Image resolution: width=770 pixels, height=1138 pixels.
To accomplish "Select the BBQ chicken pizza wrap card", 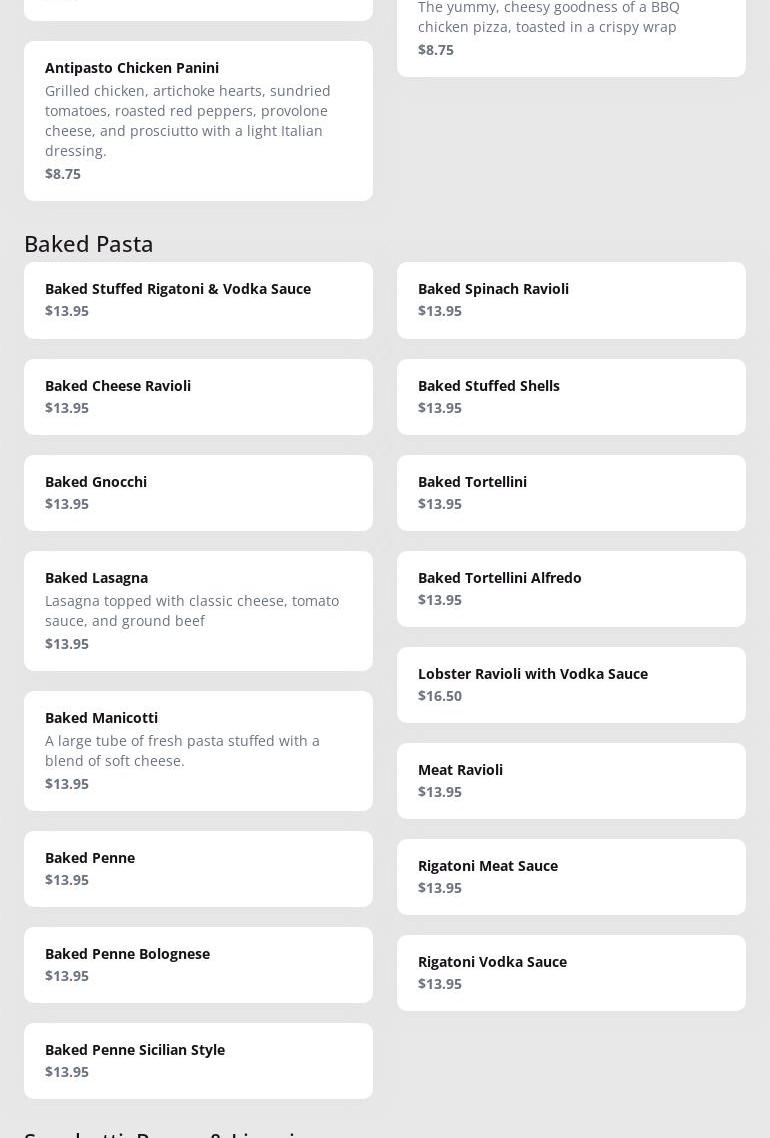I will tap(570, 30).
